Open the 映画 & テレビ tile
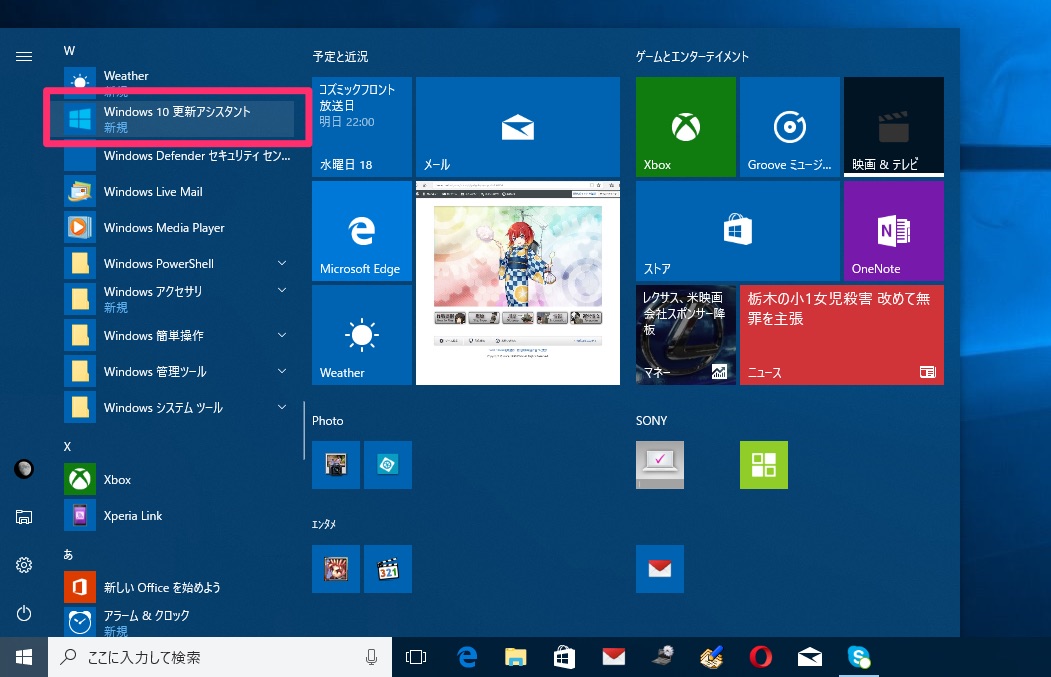The width and height of the screenshot is (1051, 677). coord(893,127)
